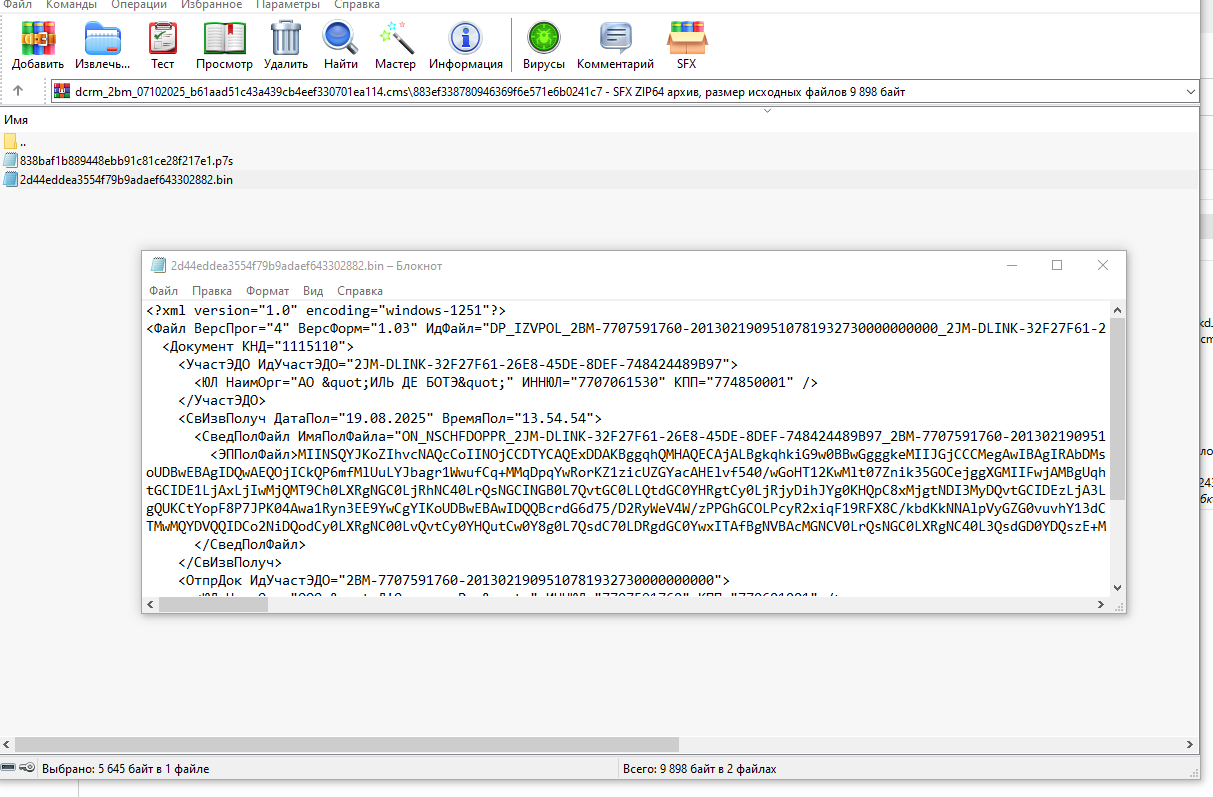Expand the archive path dropdown
Image resolution: width=1213 pixels, height=797 pixels.
click(x=1190, y=92)
